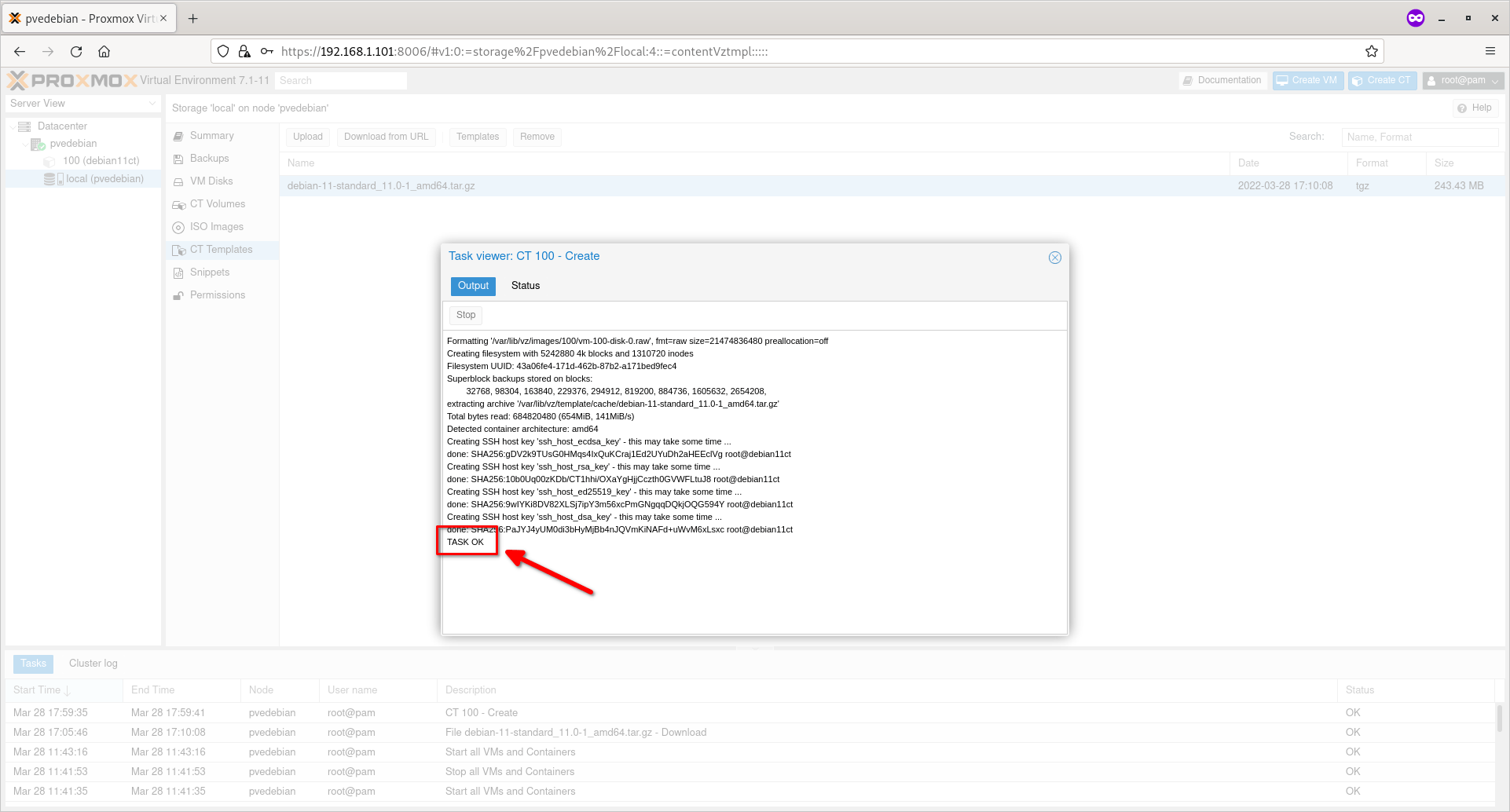Go to browser home page icon
The image size is (1510, 812).
click(104, 52)
